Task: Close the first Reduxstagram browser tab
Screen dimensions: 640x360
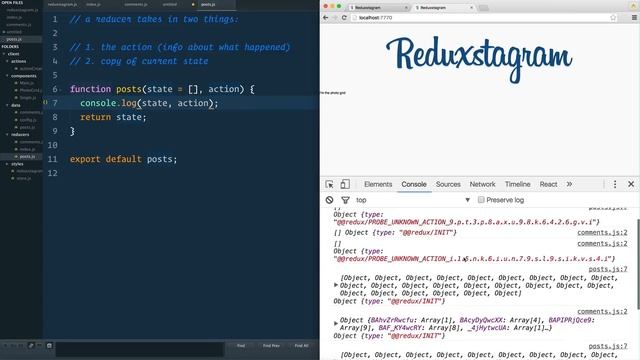Action: tap(406, 8)
